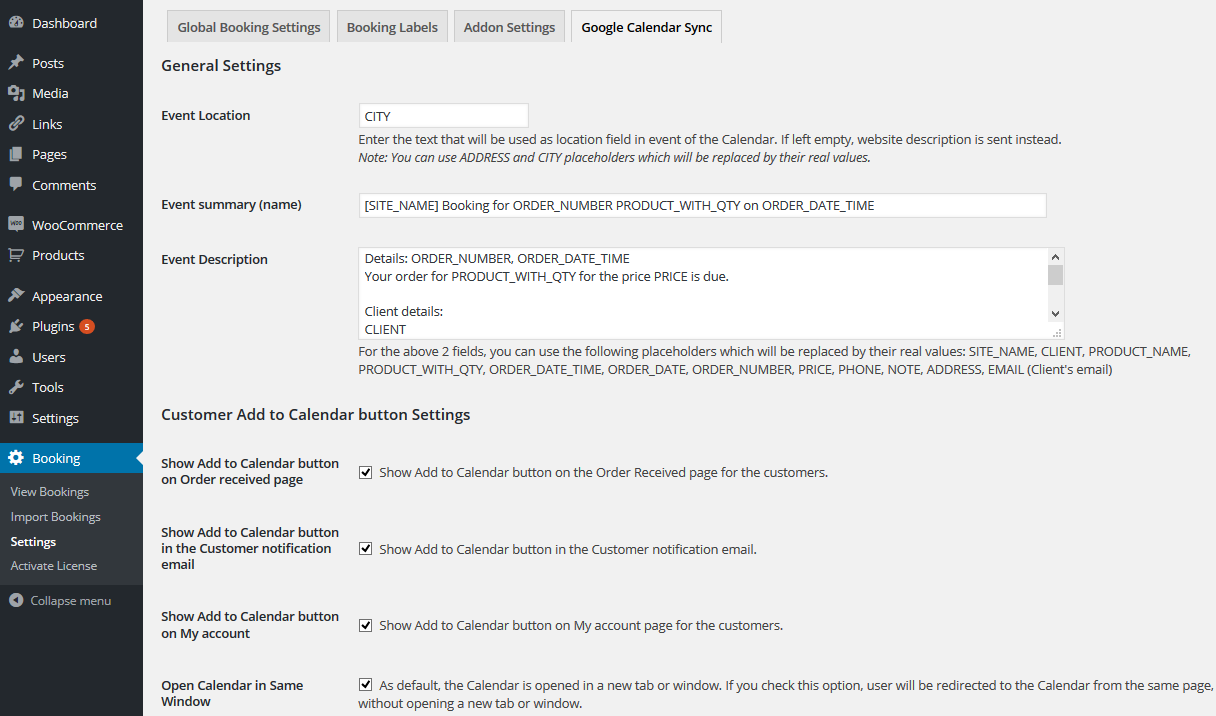Open the Addon Settings tab
Screen dimensions: 1216x716
point(509,27)
